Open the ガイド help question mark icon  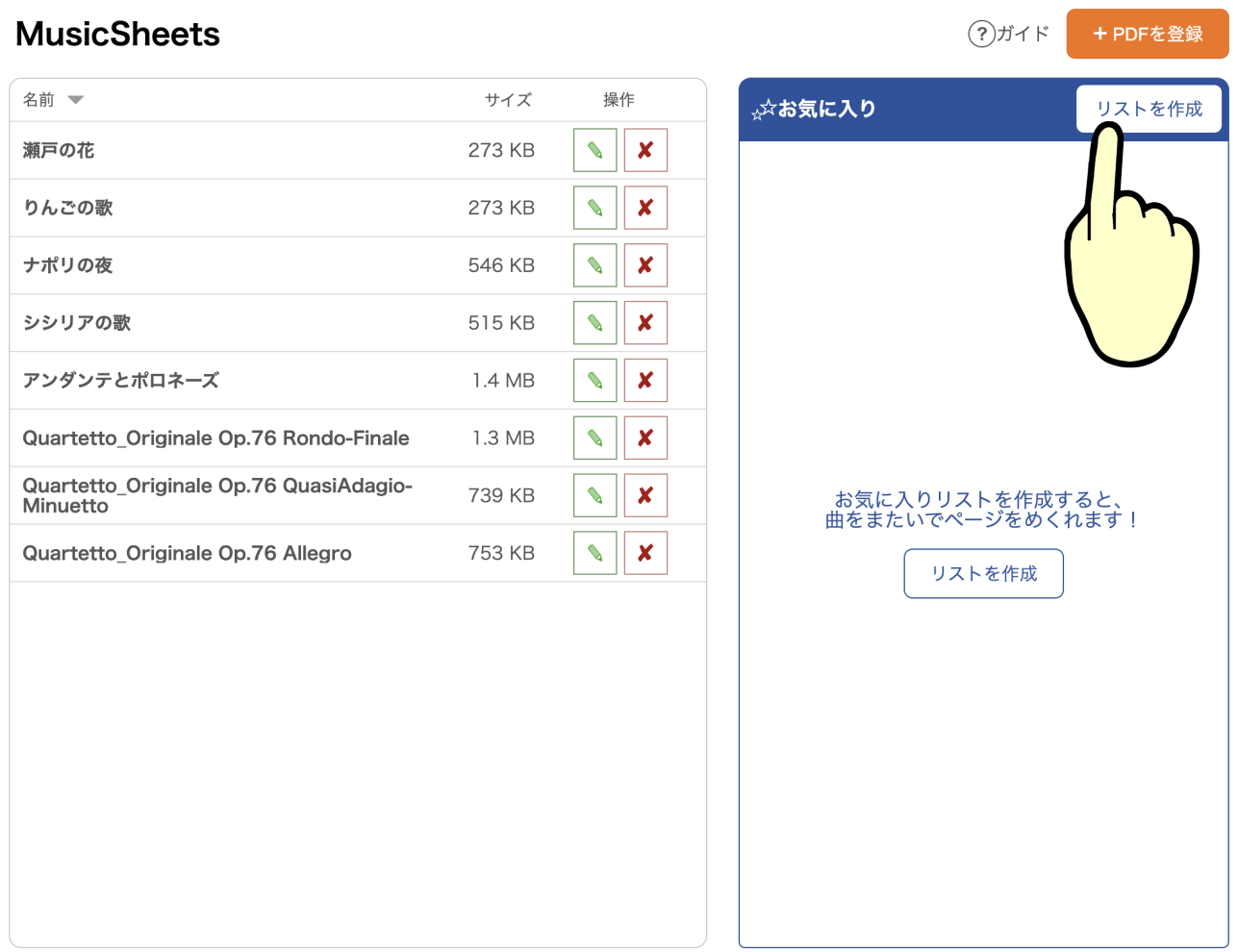[x=980, y=35]
